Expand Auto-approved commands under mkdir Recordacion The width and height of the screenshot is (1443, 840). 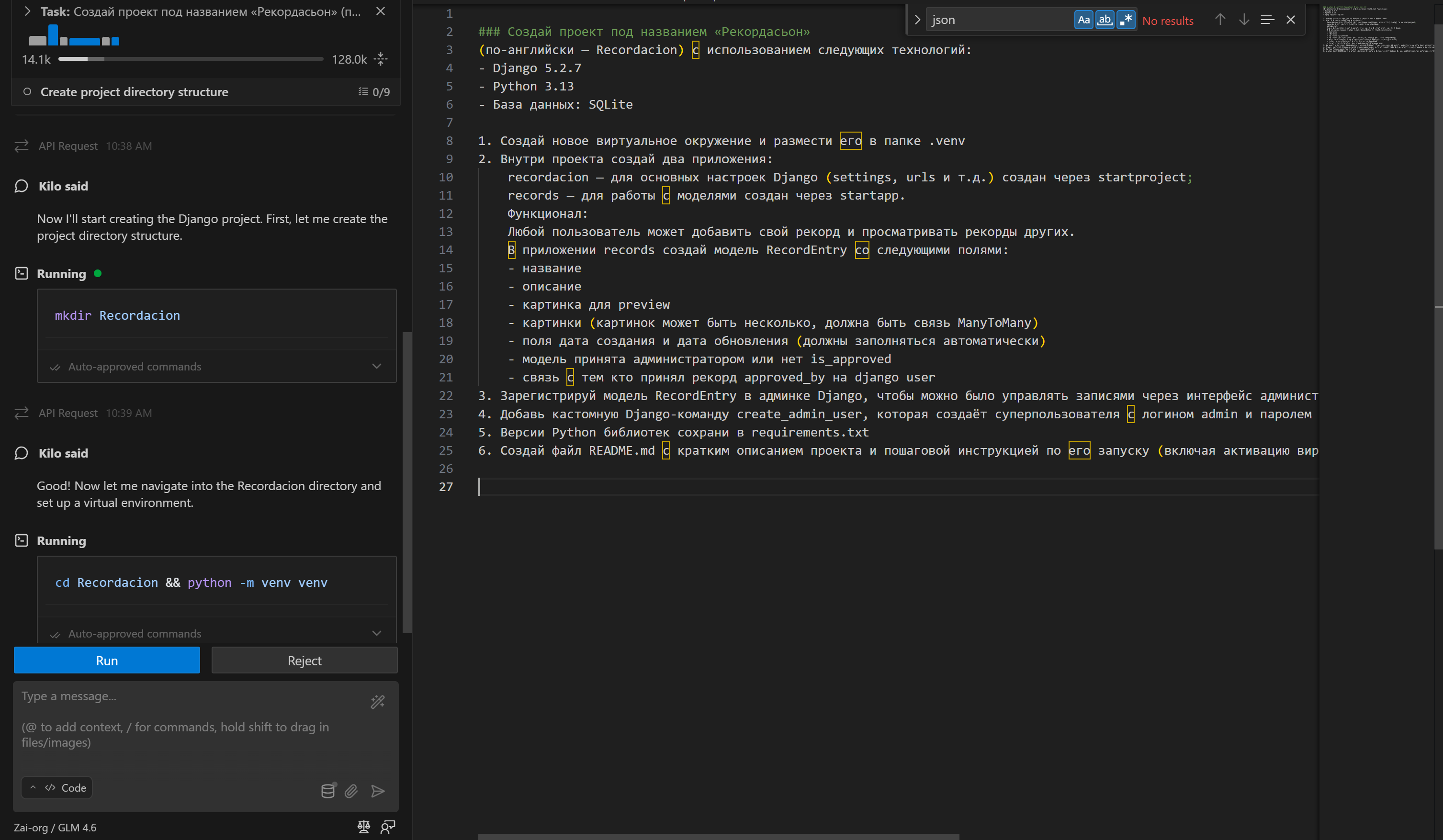pyautogui.click(x=376, y=366)
